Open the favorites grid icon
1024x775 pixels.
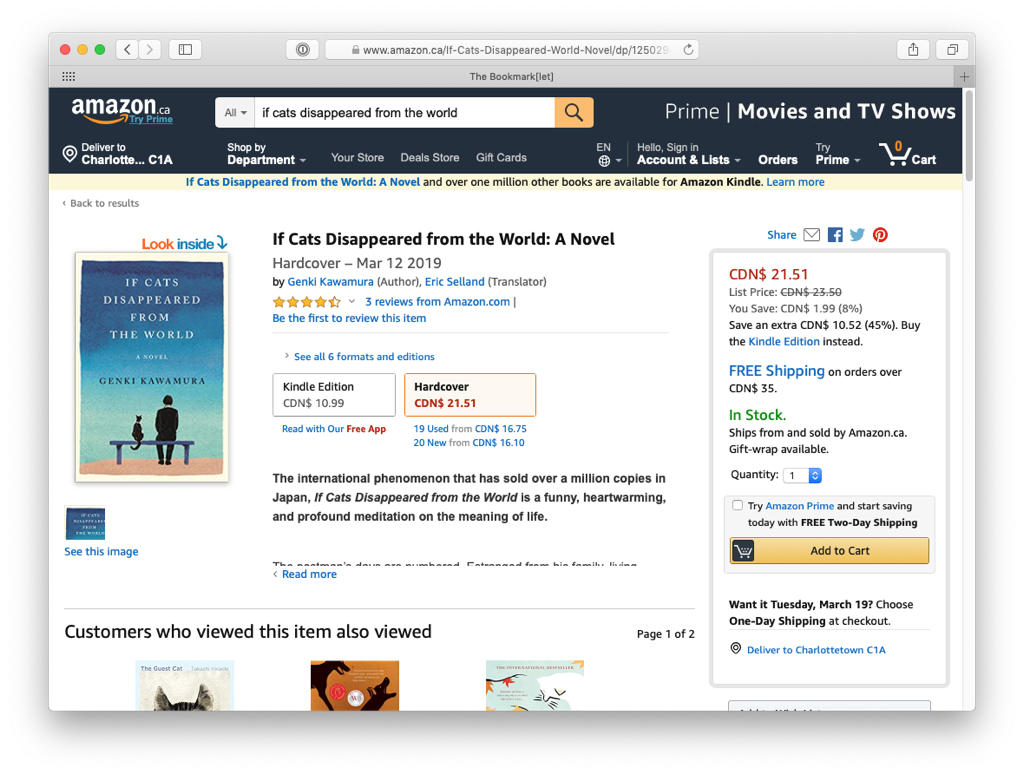(69, 76)
